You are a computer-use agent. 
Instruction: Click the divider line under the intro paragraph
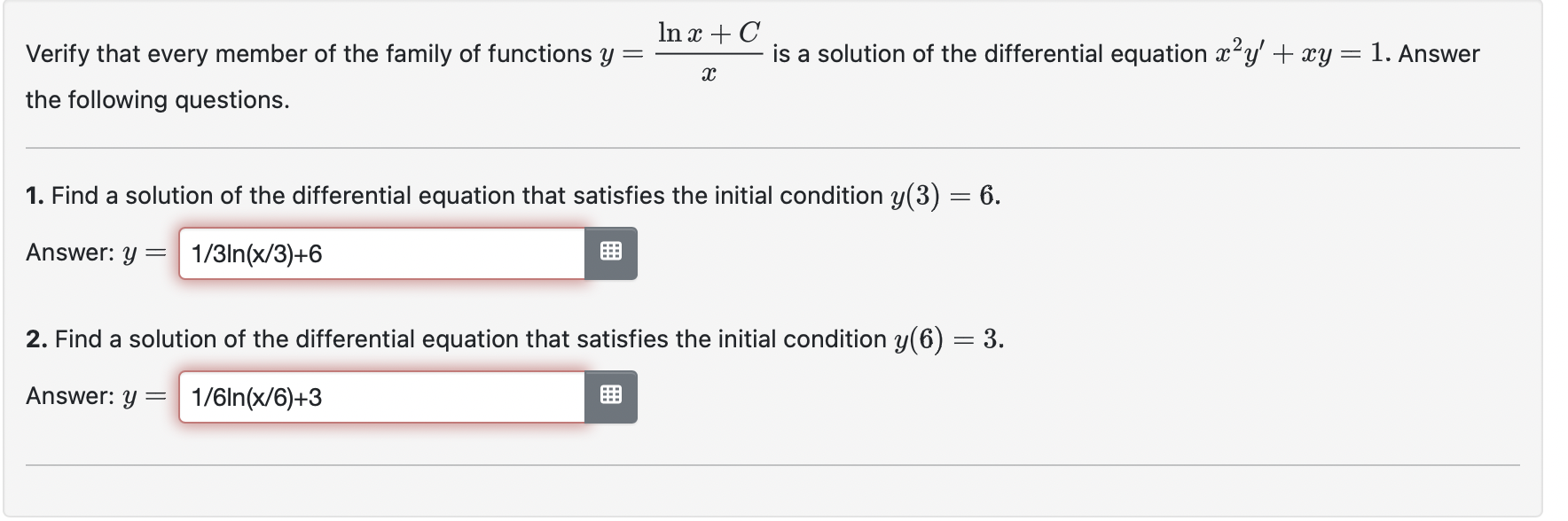tap(772, 148)
